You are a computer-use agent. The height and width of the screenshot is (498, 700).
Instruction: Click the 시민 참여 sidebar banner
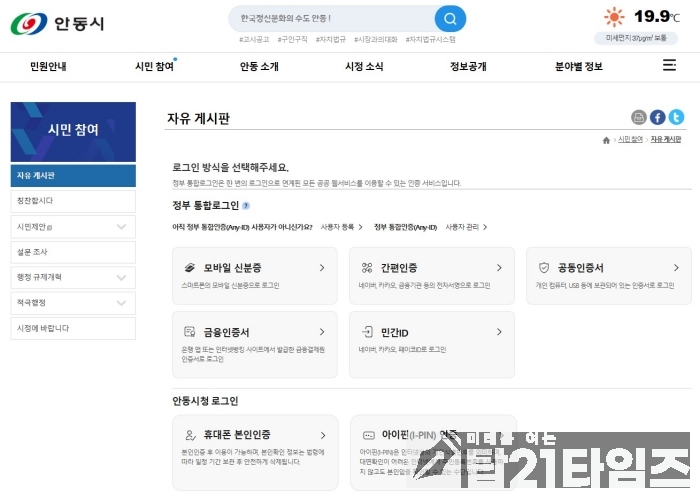[73, 132]
